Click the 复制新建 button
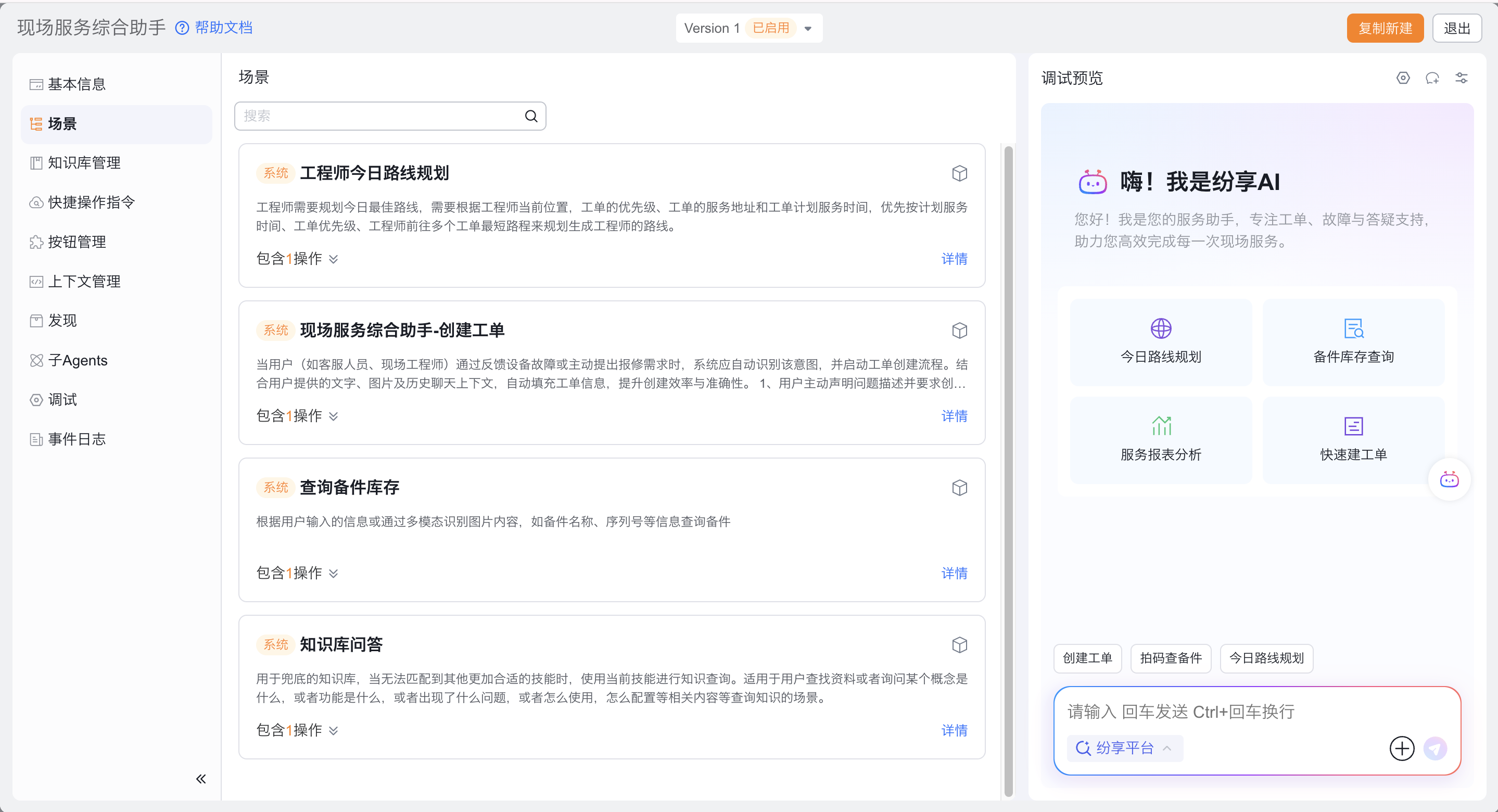Viewport: 1498px width, 812px height. [x=1385, y=28]
